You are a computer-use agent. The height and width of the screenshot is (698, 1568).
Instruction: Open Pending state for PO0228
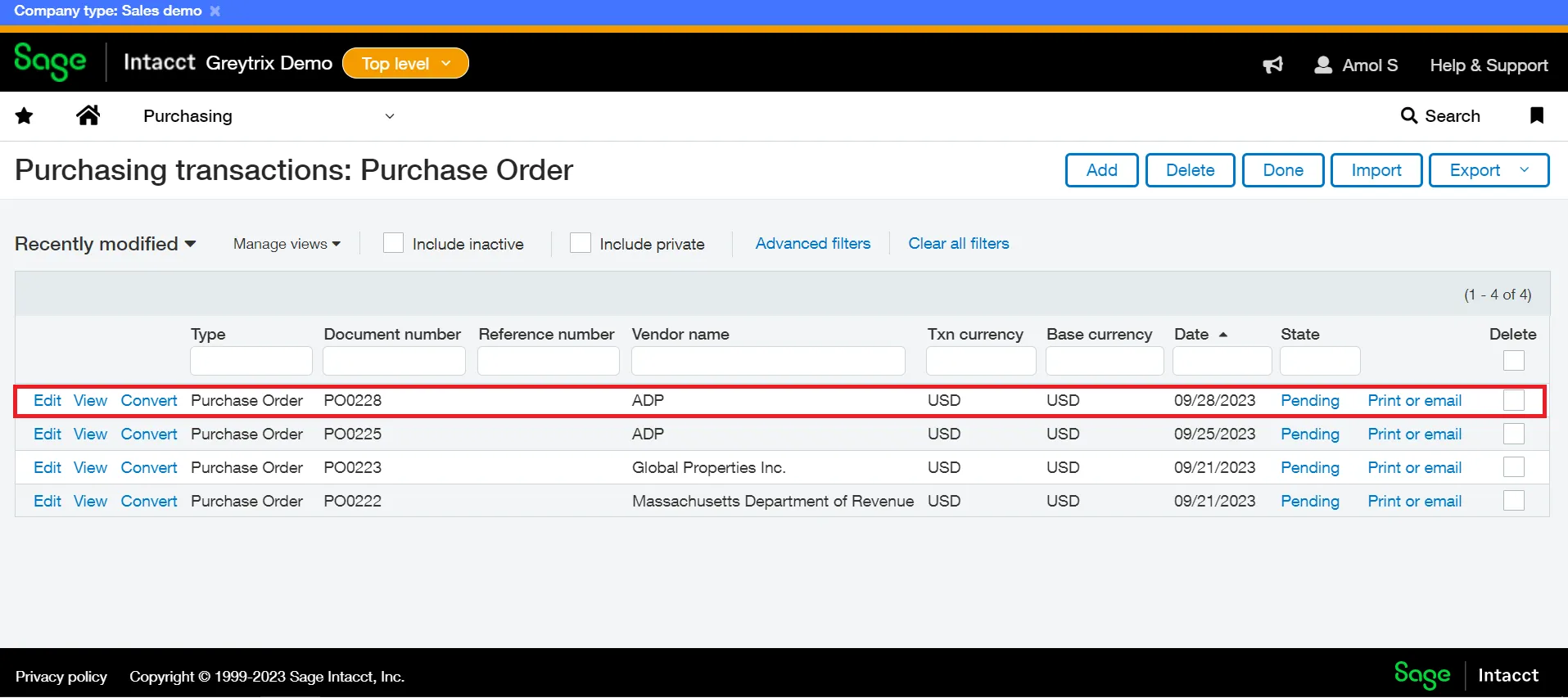point(1310,400)
